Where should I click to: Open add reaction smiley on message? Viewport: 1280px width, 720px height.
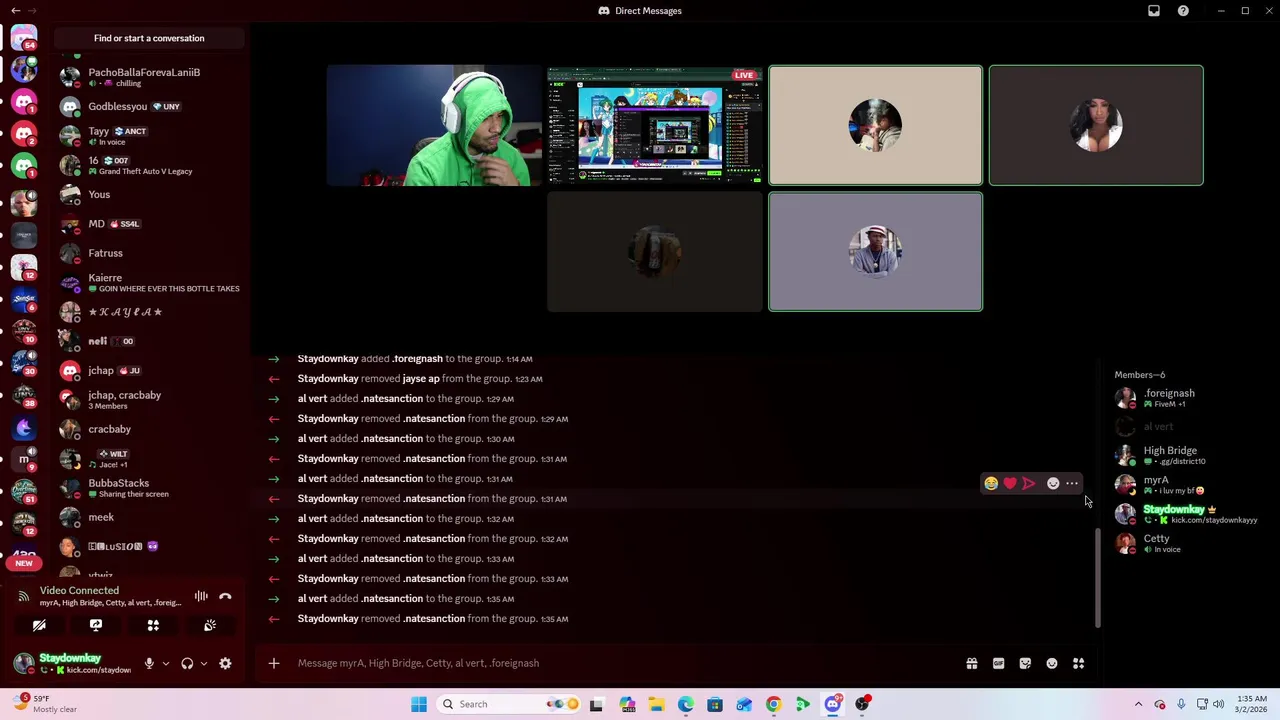pos(1053,484)
